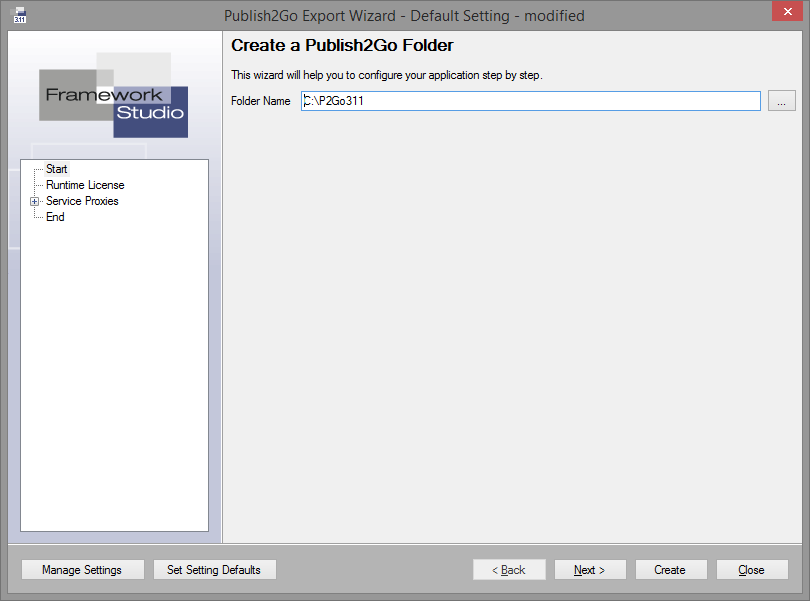Viewport: 810px width, 601px height.
Task: Open Manage Settings
Action: 83,569
